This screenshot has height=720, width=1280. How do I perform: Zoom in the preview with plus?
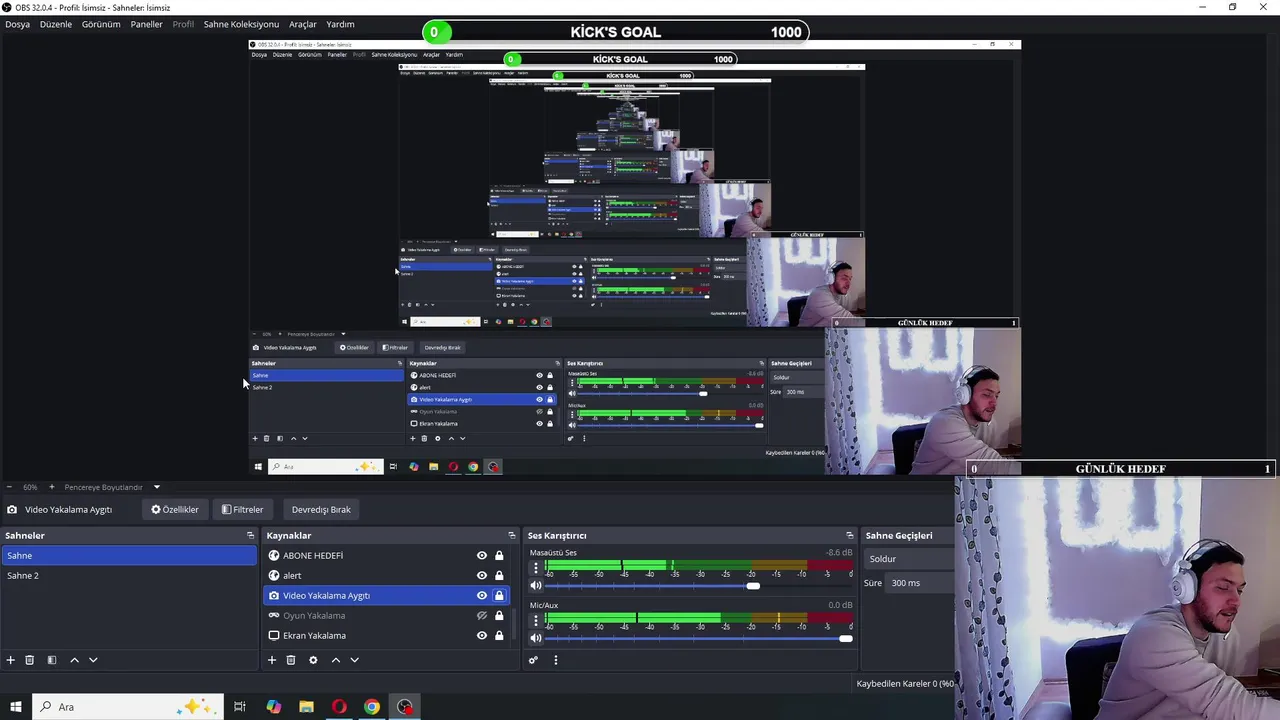coord(52,487)
